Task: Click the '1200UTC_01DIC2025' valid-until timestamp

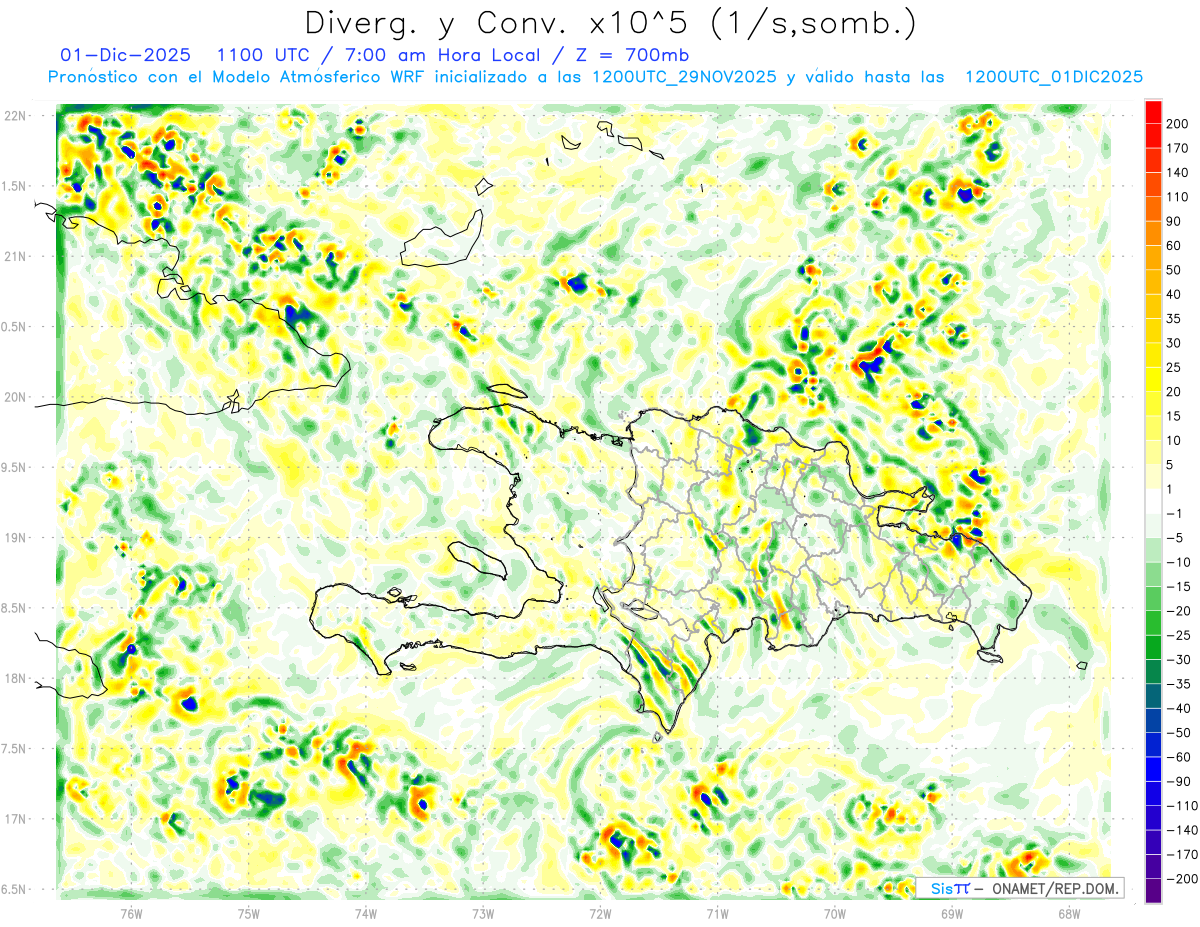Action: (1054, 77)
